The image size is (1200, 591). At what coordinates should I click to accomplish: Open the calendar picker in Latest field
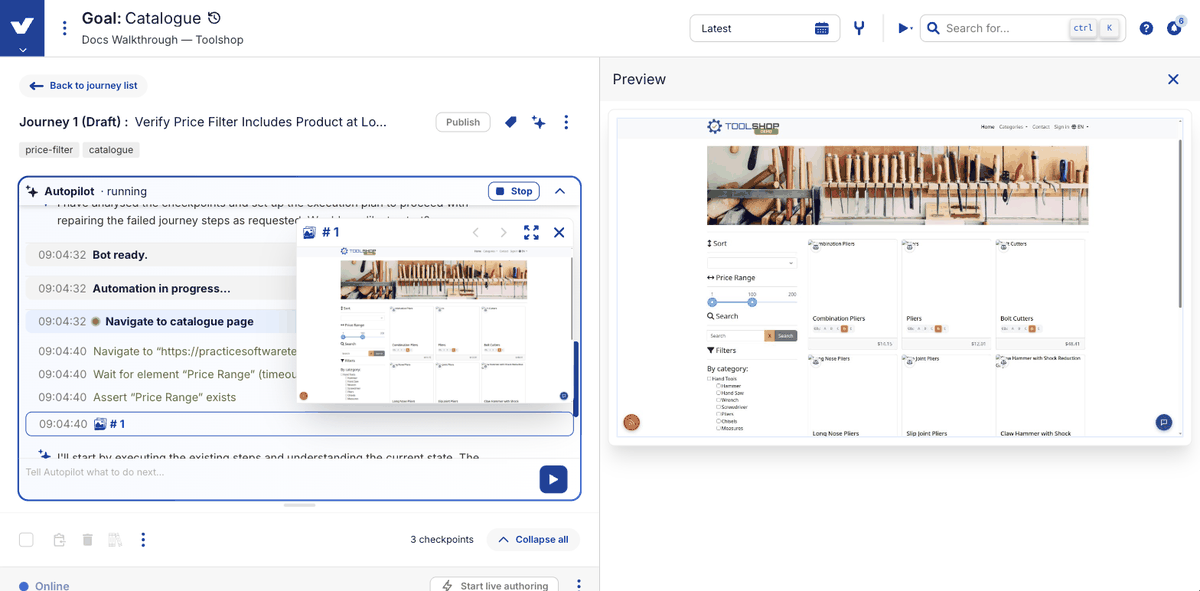coord(822,28)
